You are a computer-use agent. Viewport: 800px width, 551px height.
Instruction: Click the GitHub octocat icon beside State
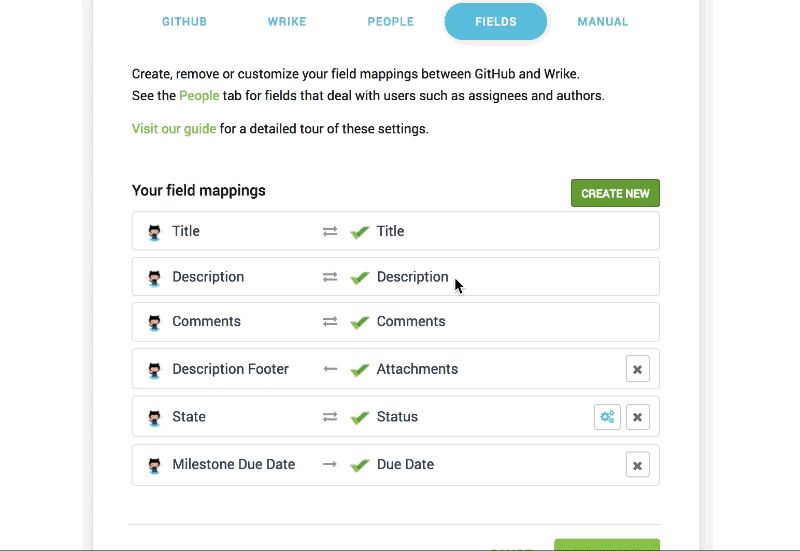[154, 417]
